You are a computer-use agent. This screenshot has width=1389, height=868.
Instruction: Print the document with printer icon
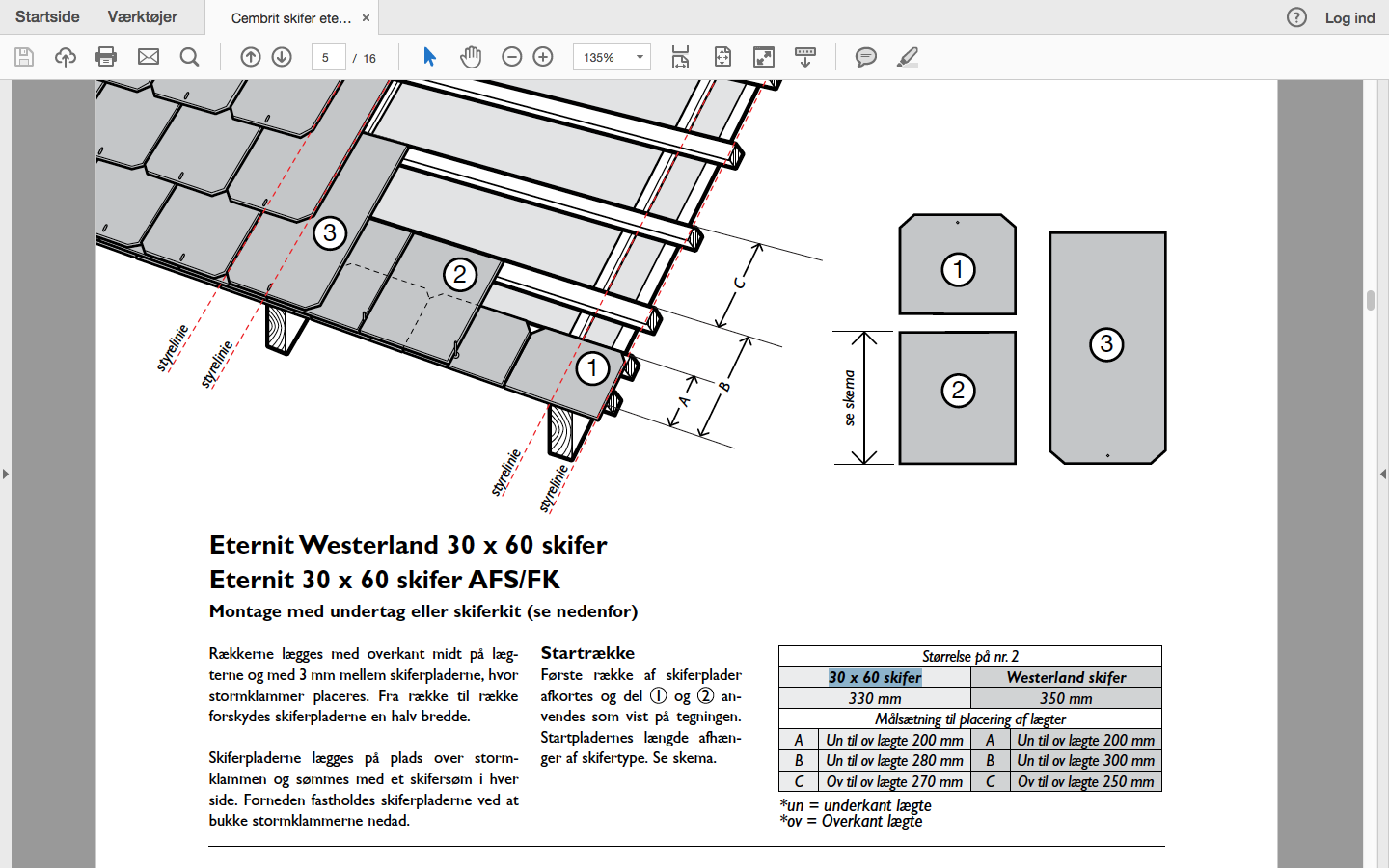point(106,57)
